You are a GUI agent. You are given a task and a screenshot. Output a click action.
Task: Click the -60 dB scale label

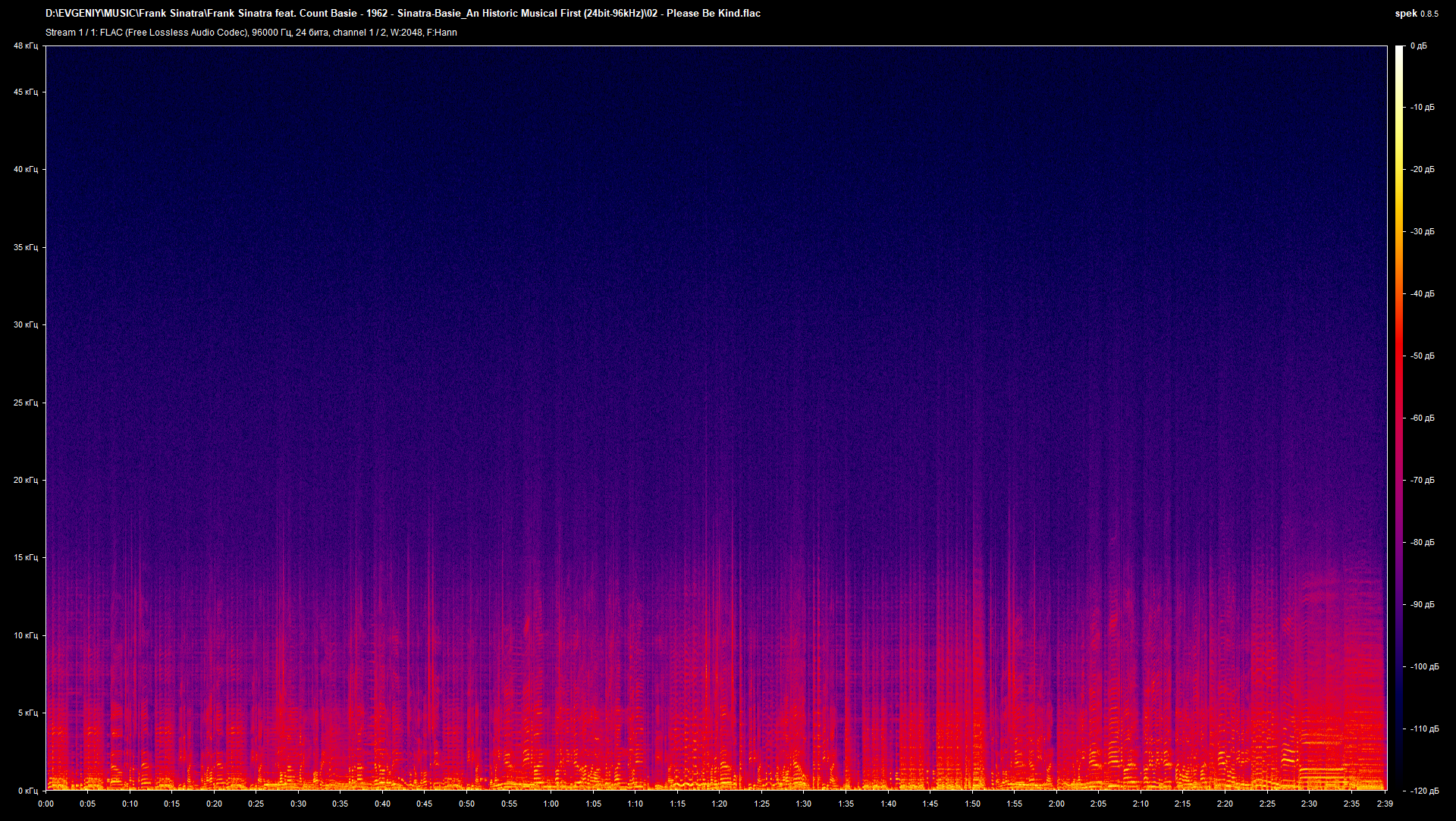(x=1422, y=418)
